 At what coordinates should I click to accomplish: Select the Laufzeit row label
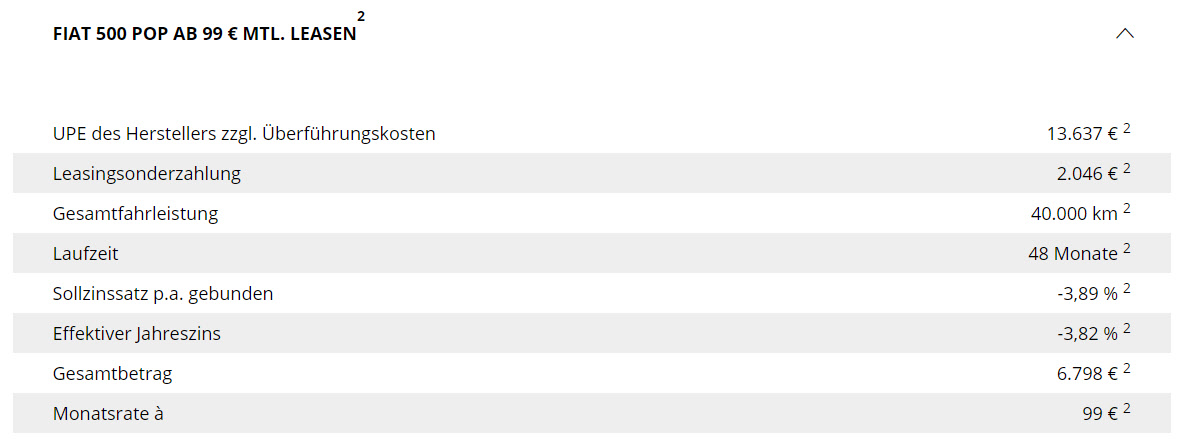point(85,254)
